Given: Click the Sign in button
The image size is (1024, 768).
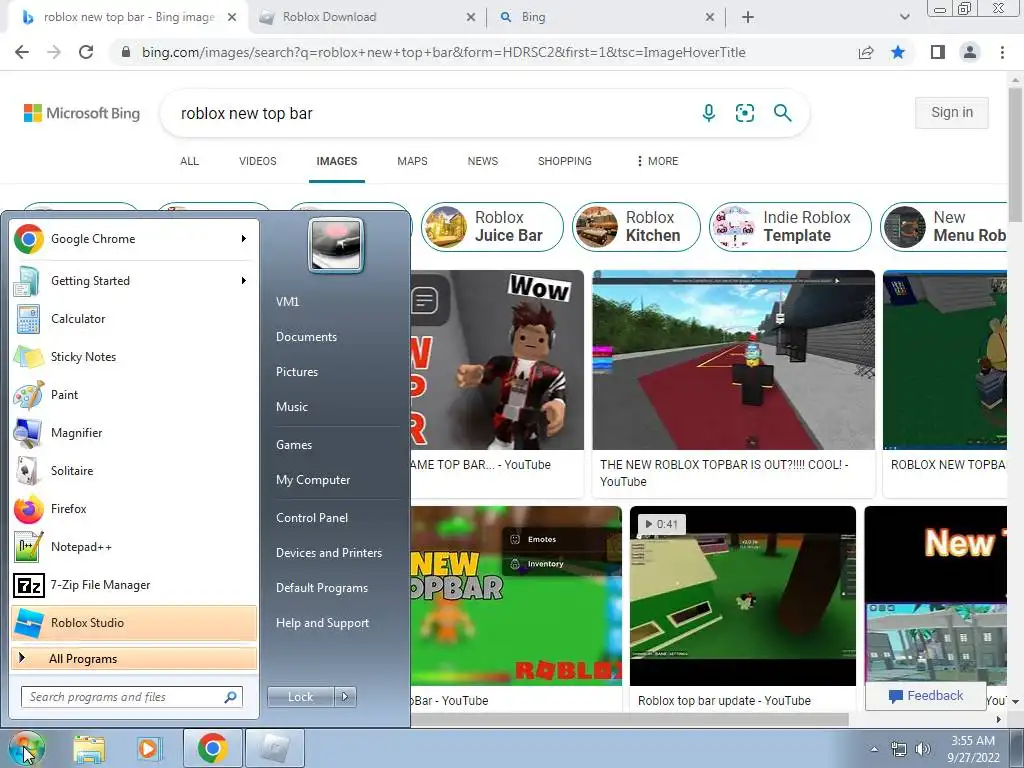Looking at the screenshot, I should pos(952,112).
